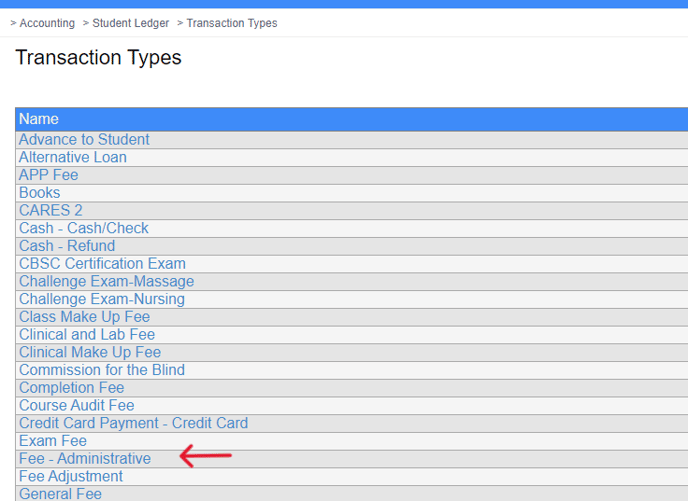Image resolution: width=688 pixels, height=501 pixels.
Task: Click CBSC Certification Exam link
Action: [x=102, y=264]
